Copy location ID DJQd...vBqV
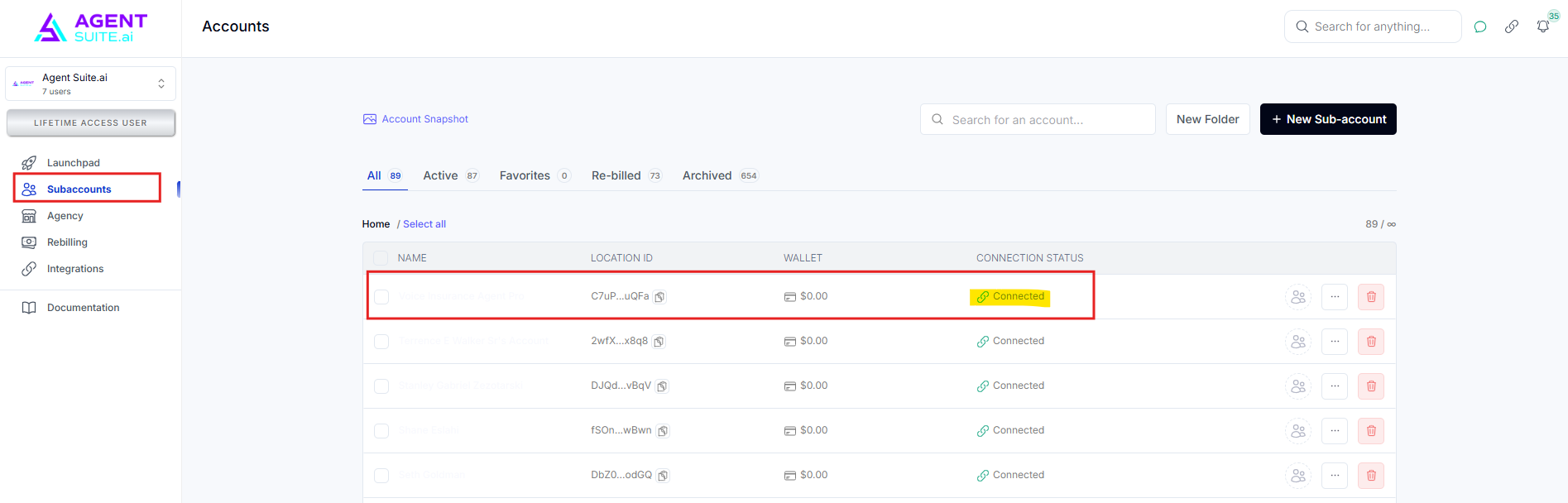This screenshot has width=1568, height=503. [663, 386]
